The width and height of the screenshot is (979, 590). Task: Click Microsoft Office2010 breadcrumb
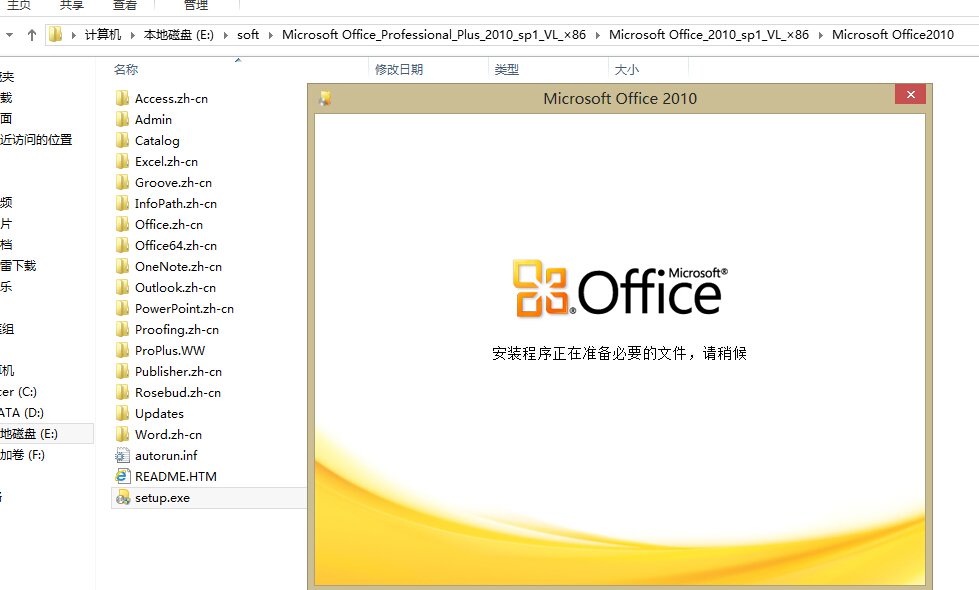coord(893,35)
